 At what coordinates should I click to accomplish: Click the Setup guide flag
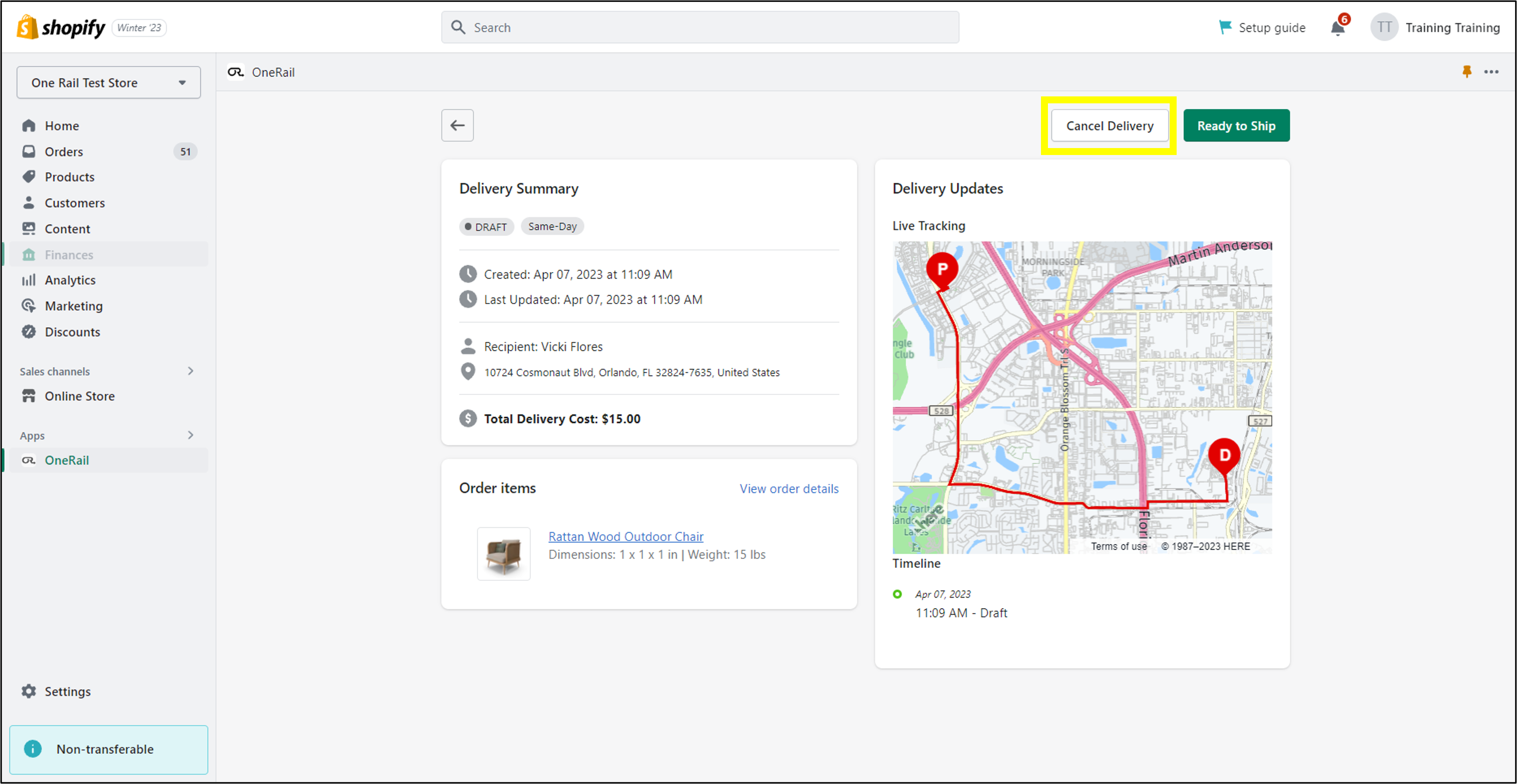pos(1225,27)
